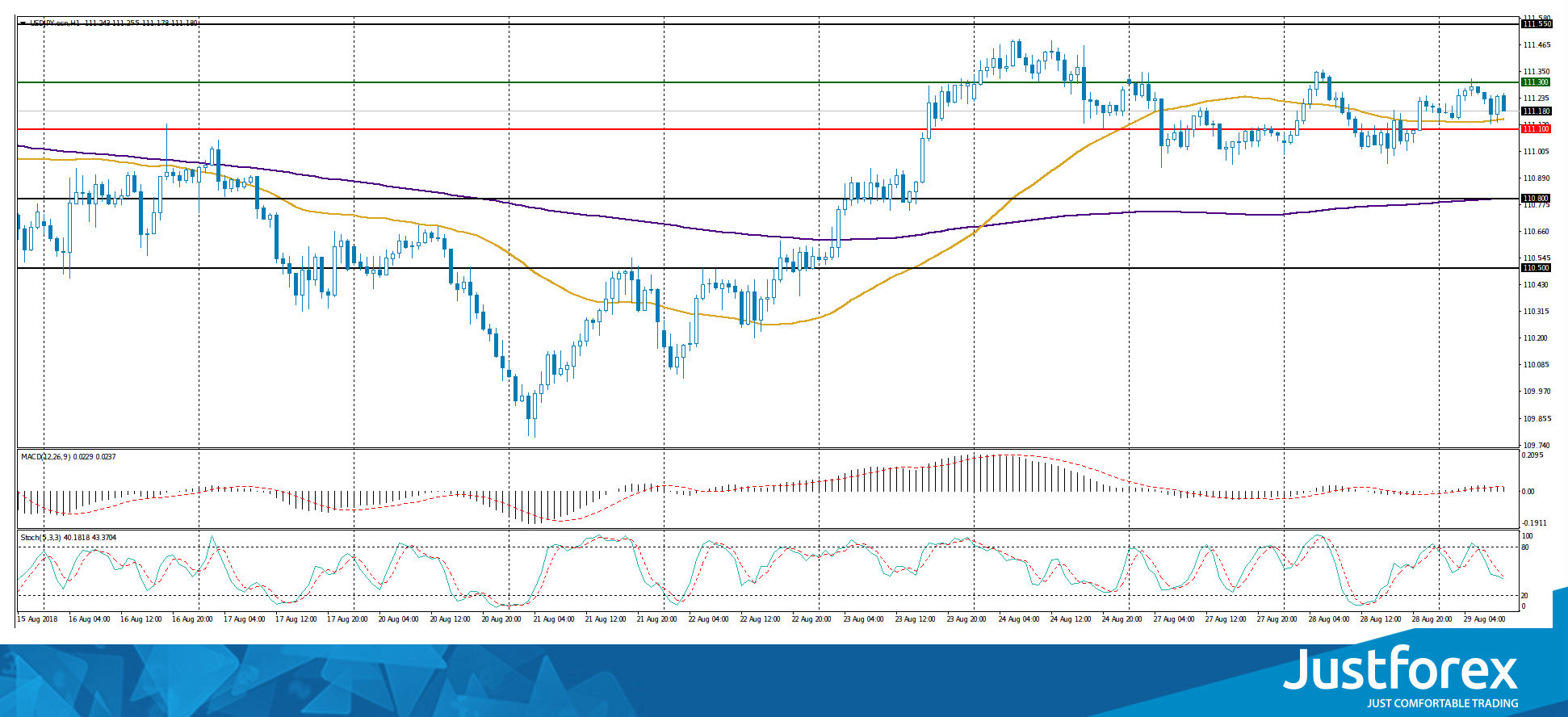This screenshot has width=1568, height=717.
Task: Click the 0.2095 MACD scale value
Action: pyautogui.click(x=1532, y=455)
